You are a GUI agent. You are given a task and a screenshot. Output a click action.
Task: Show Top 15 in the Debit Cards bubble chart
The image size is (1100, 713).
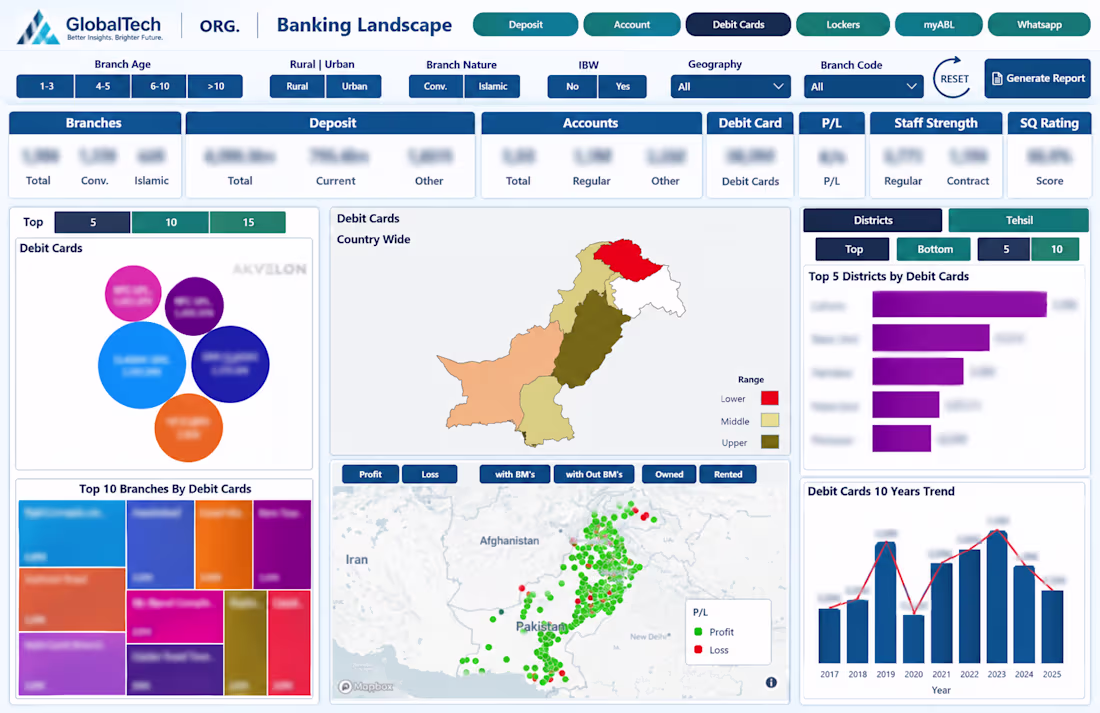tap(248, 222)
